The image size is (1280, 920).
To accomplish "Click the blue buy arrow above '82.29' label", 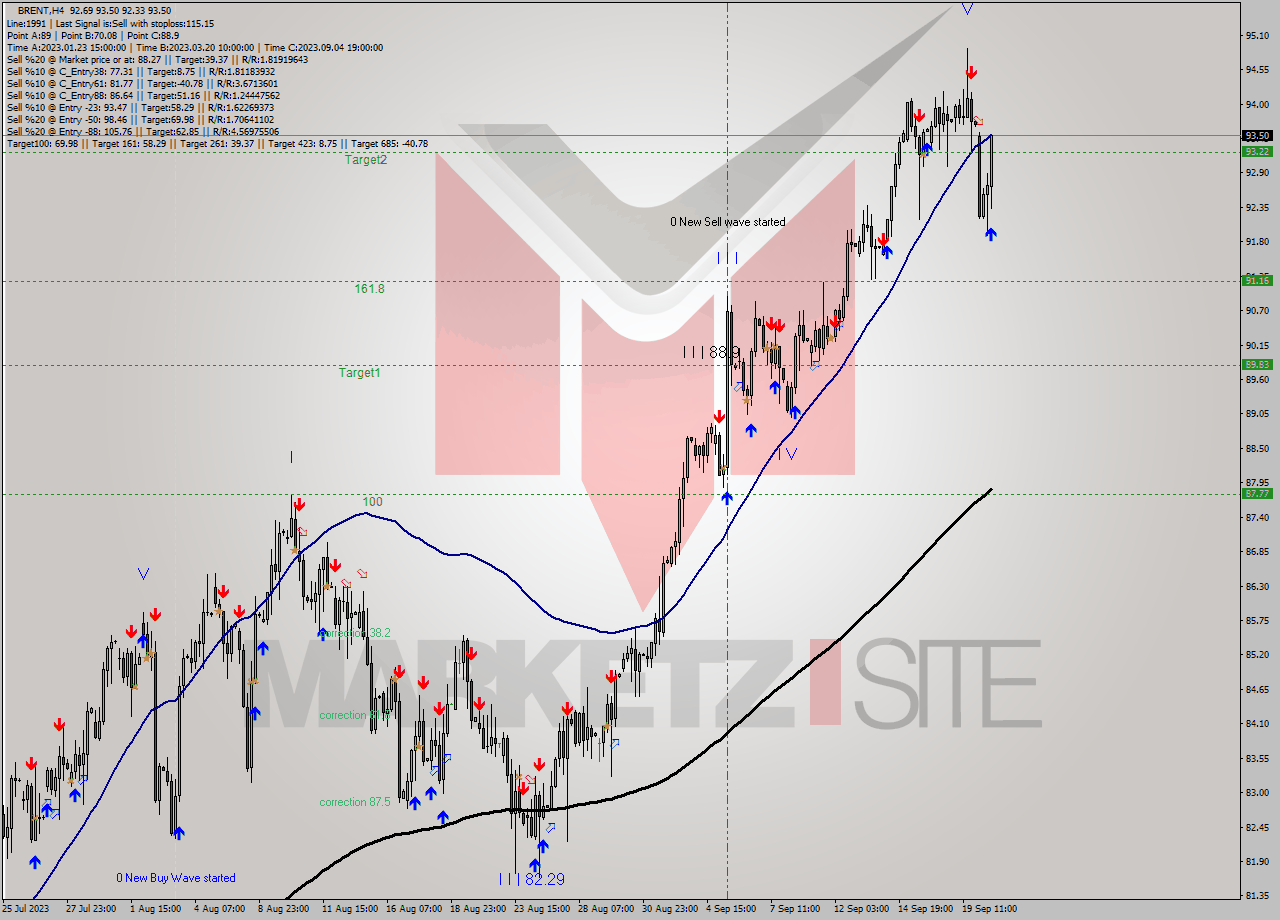I will pos(534,865).
